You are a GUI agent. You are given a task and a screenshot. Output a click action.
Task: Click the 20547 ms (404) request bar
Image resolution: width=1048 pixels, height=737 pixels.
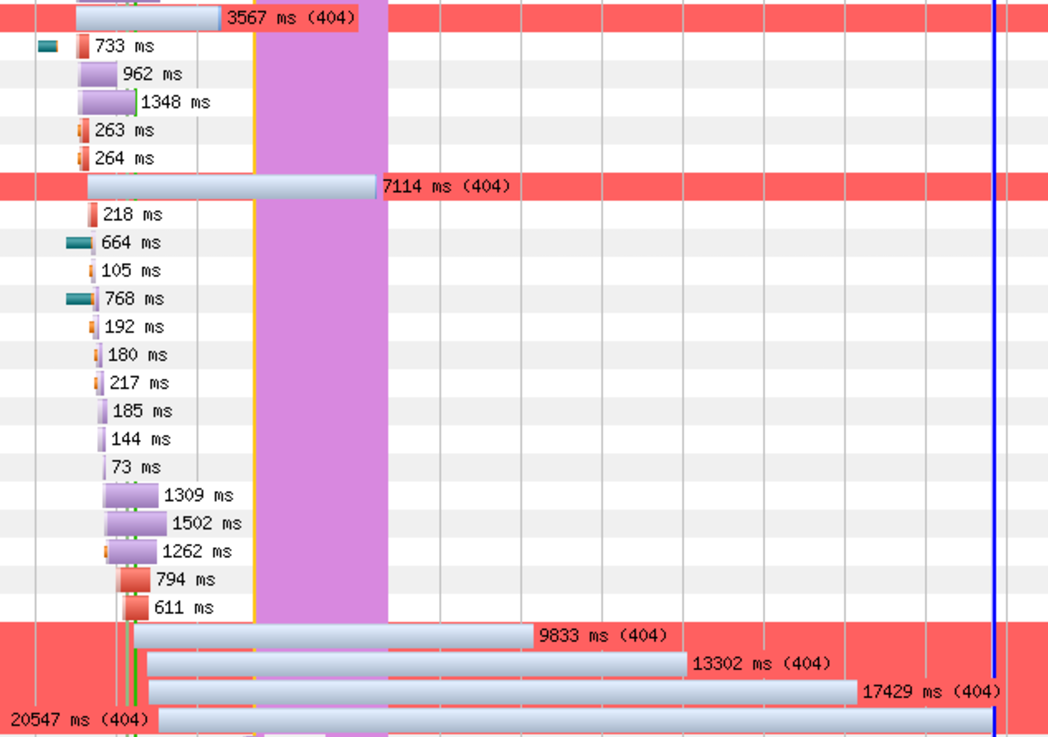575,720
